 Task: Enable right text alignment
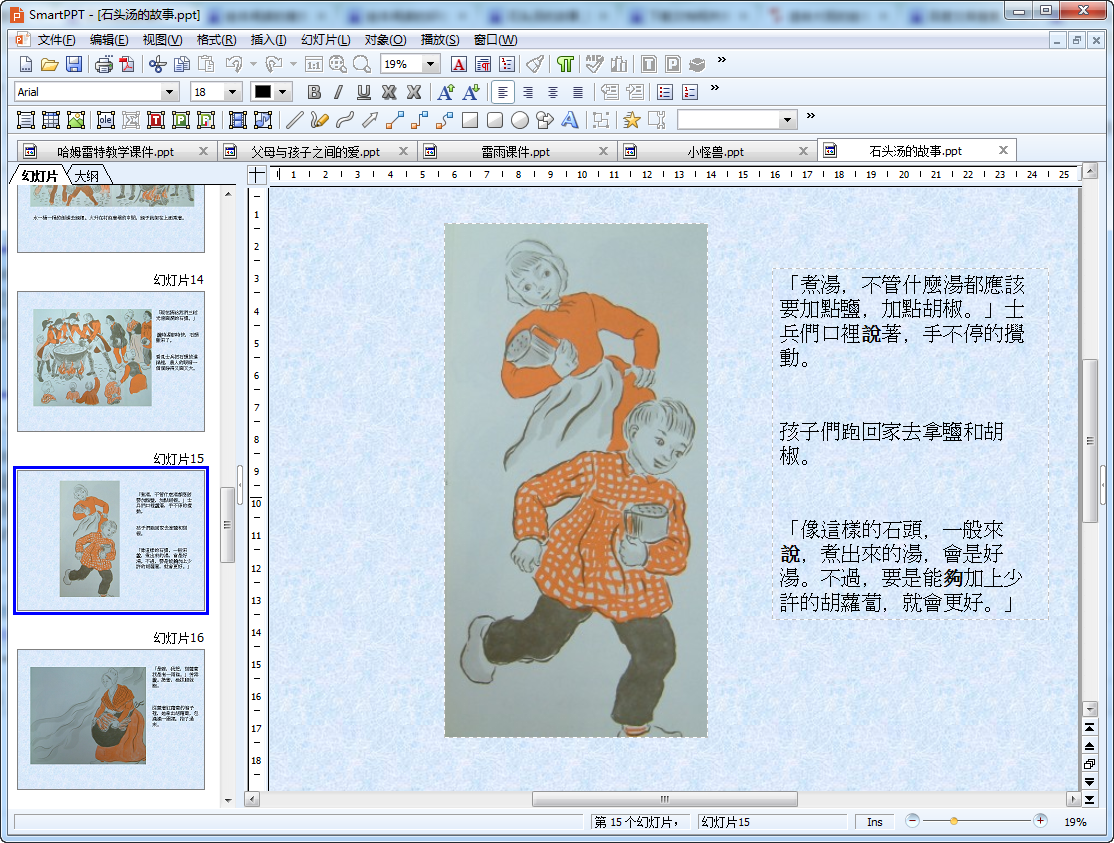pyautogui.click(x=528, y=92)
